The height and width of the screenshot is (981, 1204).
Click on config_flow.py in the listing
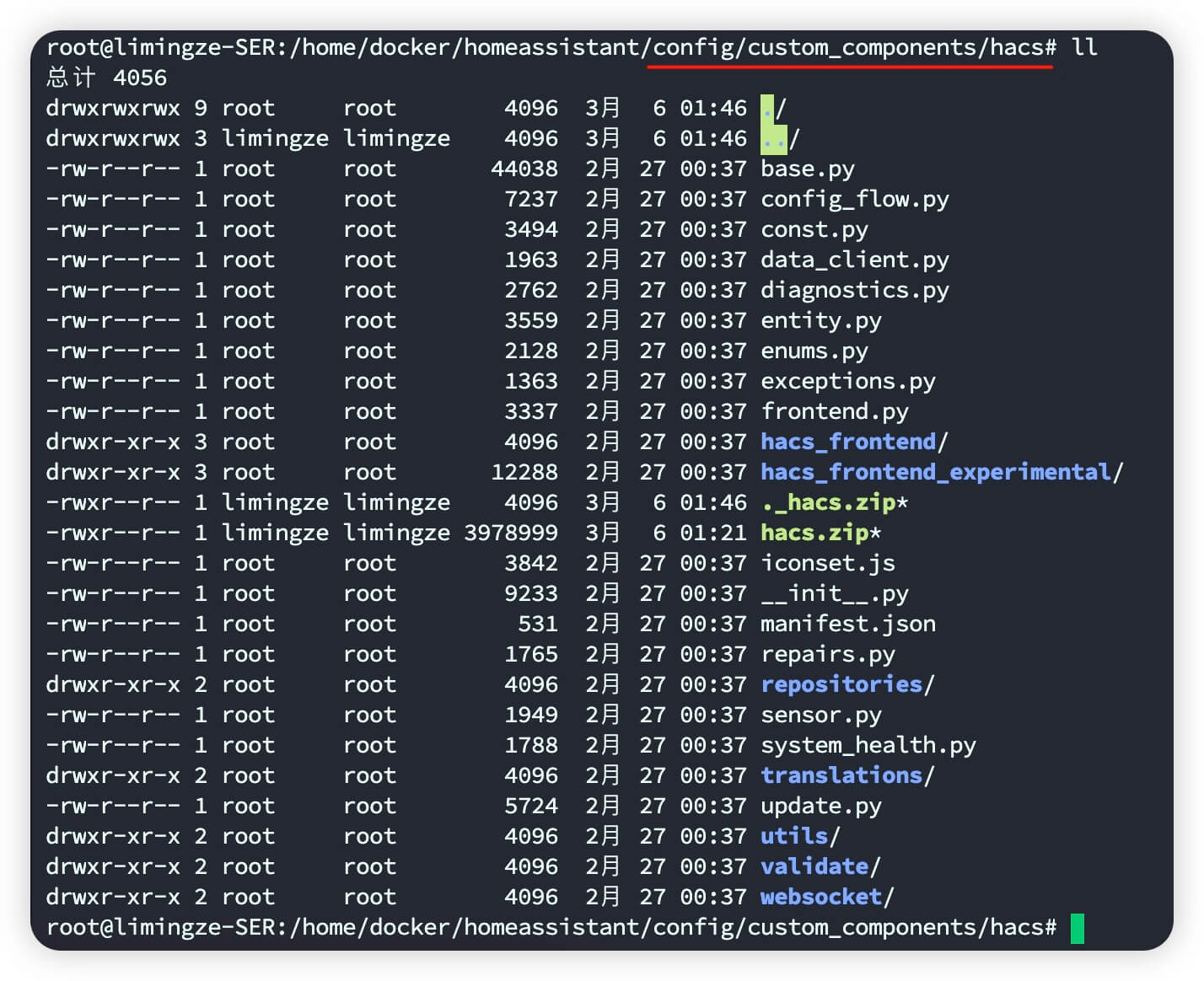[x=854, y=200]
